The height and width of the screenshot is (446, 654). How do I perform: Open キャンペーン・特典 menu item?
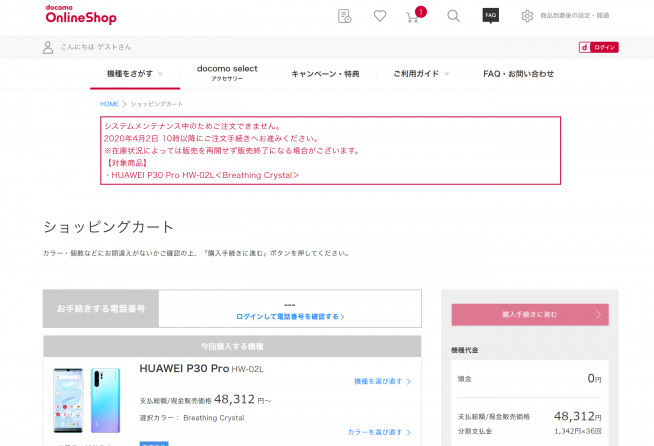(x=325, y=74)
